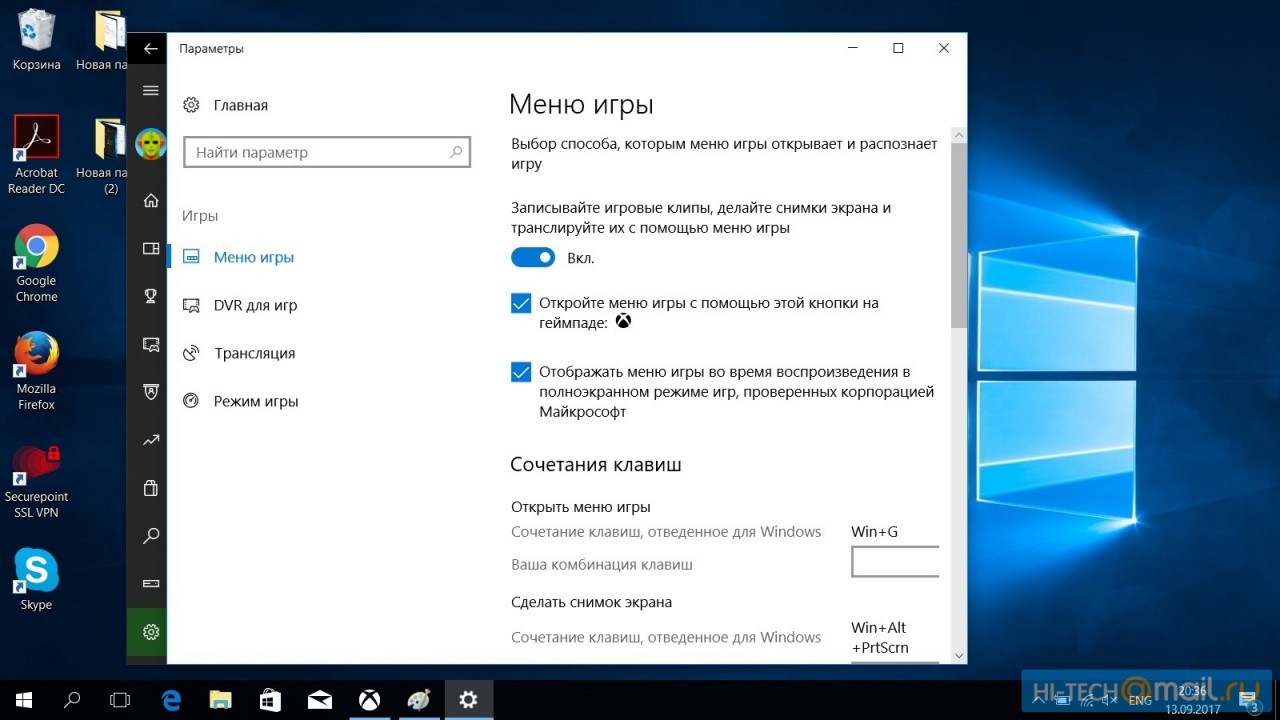Click the Сочетания клавиш heading
Screen dimensions: 1280x720
click(596, 465)
